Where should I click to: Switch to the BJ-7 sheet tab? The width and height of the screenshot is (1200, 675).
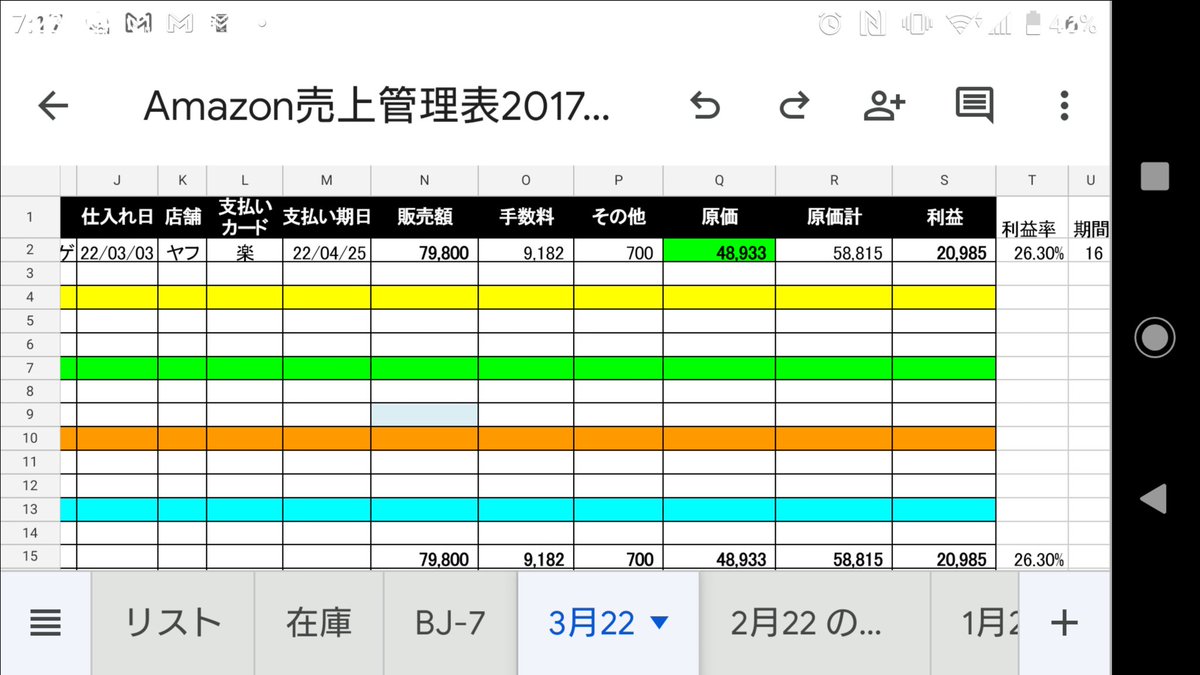pyautogui.click(x=450, y=623)
